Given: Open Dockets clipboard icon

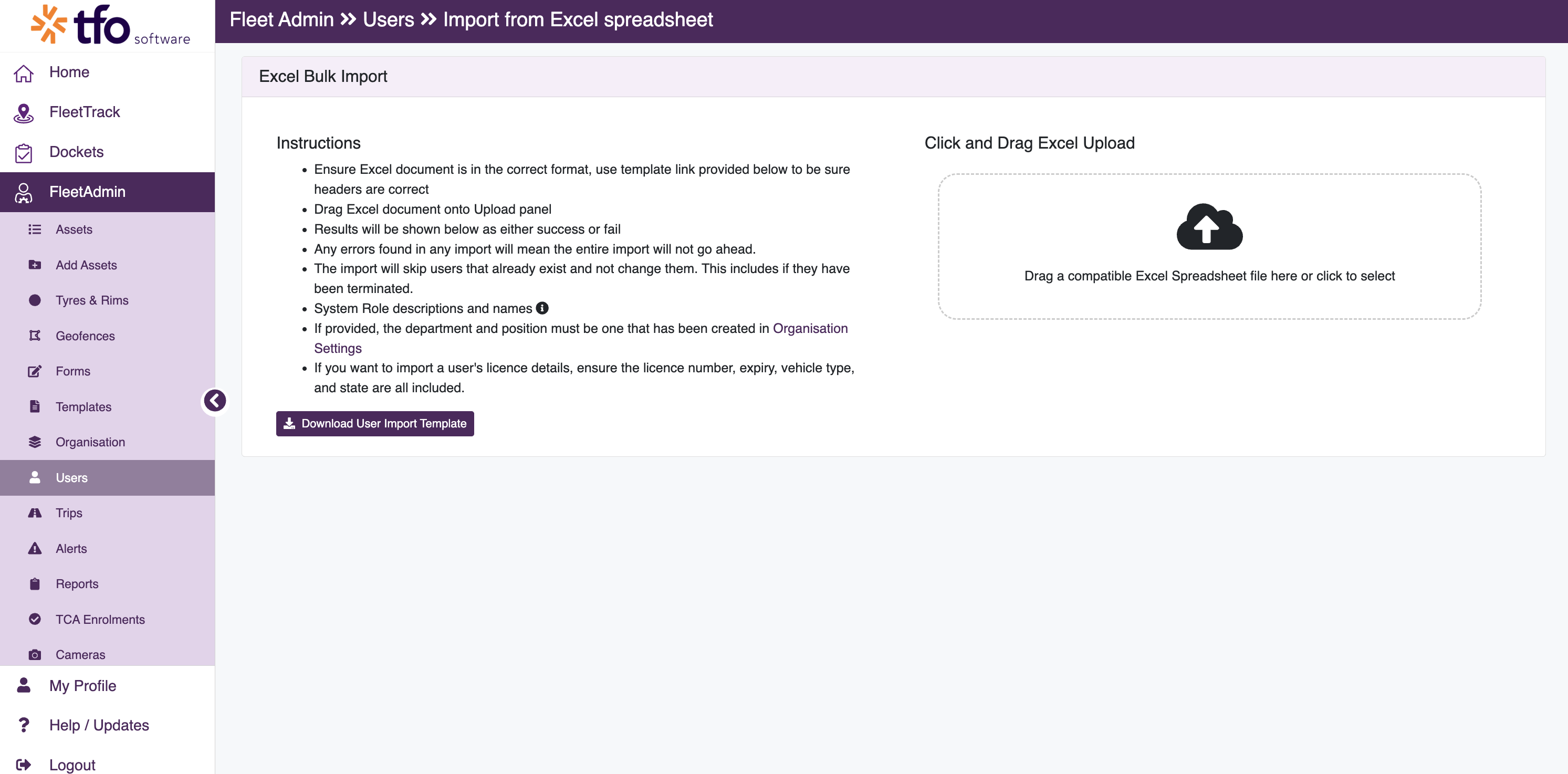Looking at the screenshot, I should tap(24, 153).
